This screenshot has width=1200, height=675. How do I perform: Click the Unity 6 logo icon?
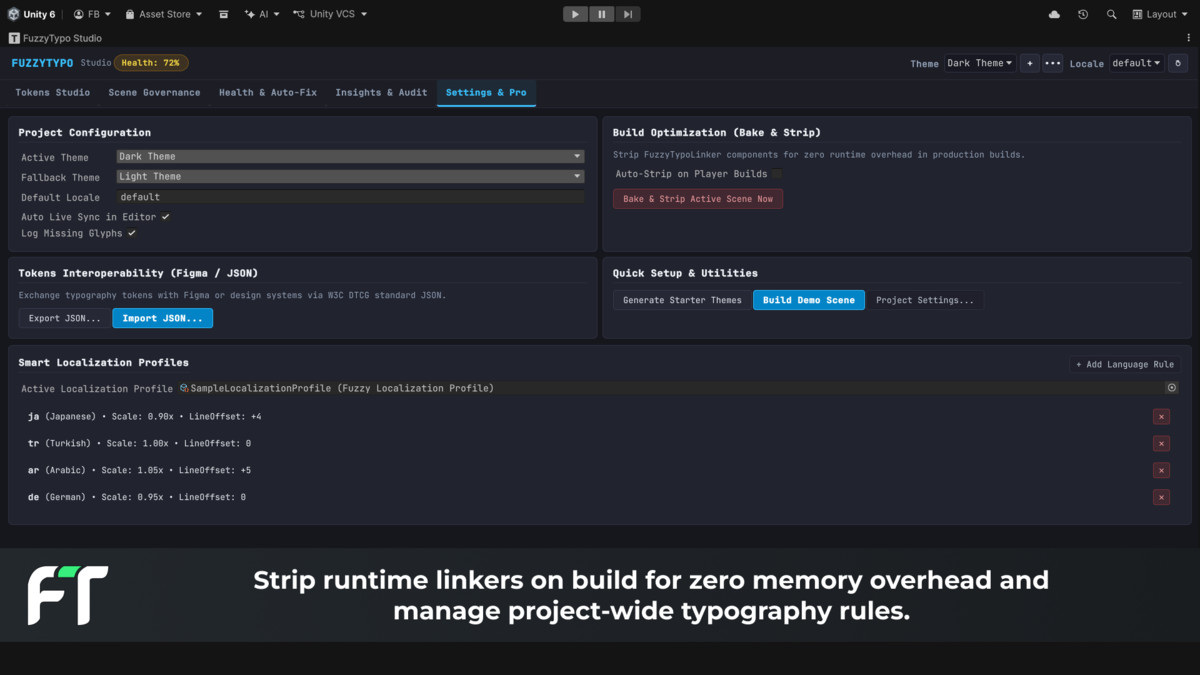coord(13,14)
